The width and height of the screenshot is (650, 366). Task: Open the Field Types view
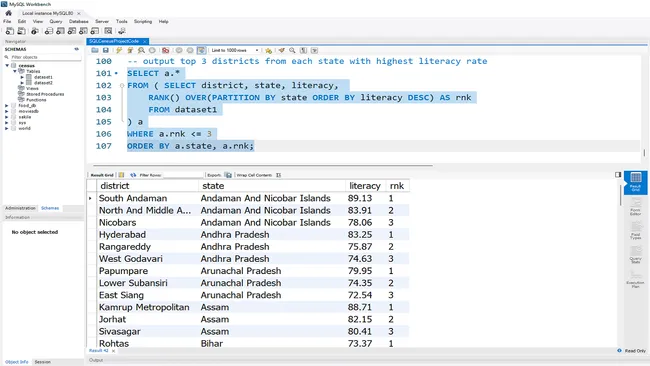635,230
